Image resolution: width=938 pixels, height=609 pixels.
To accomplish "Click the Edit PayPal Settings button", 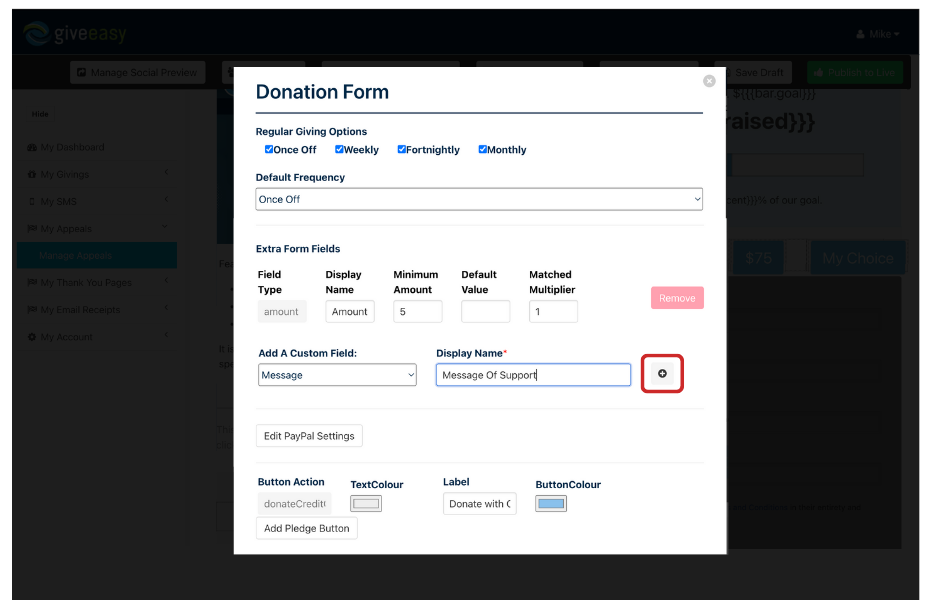I will [309, 435].
